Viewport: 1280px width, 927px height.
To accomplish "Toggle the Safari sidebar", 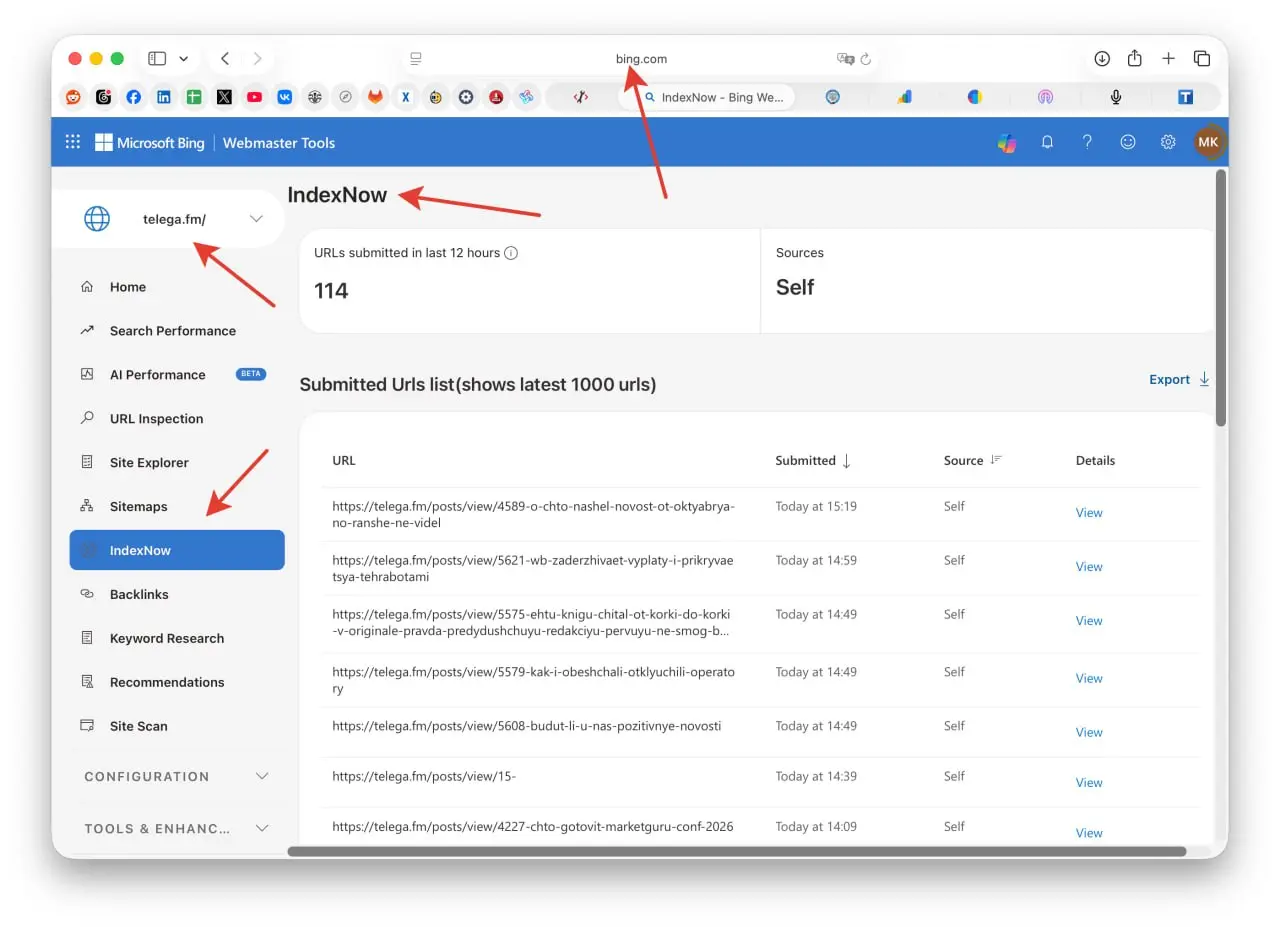I will [157, 59].
